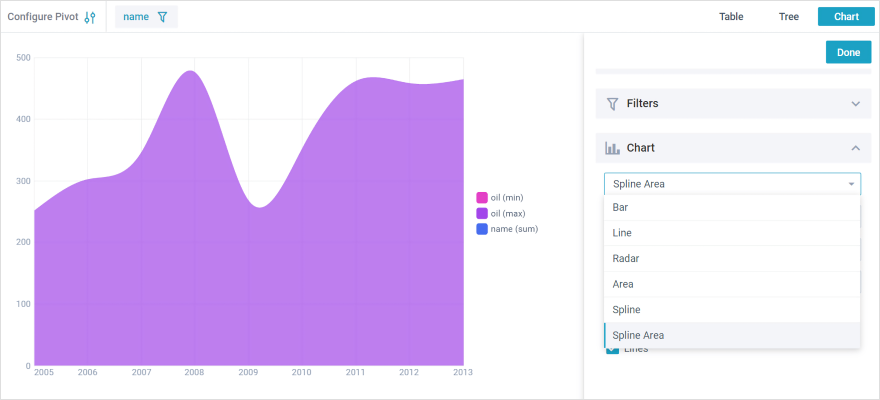Switch to the Chart view
Image resolution: width=880 pixels, height=400 pixels.
(x=846, y=17)
